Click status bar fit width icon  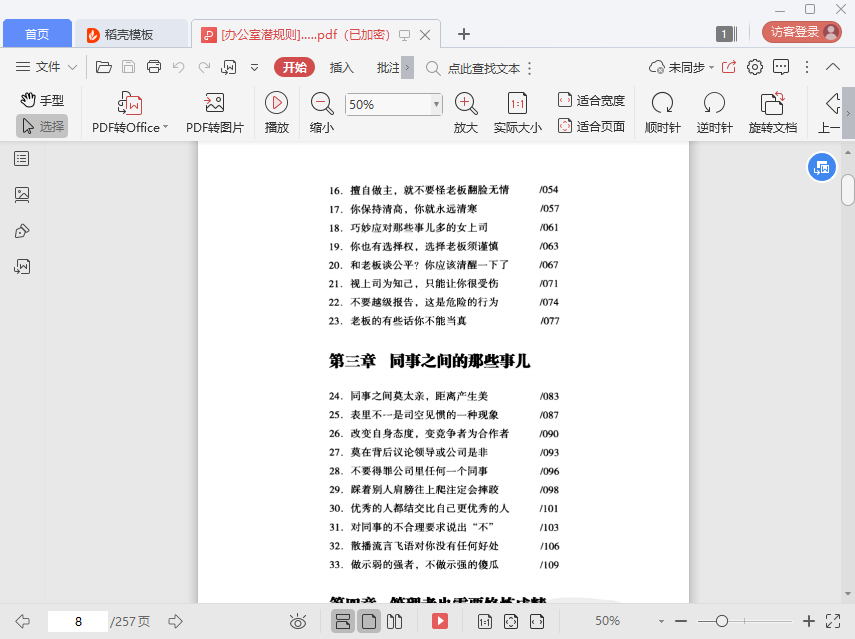click(x=537, y=622)
